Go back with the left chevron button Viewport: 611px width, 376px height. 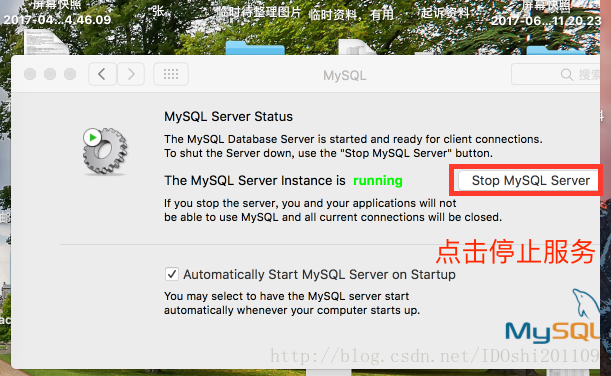click(x=102, y=74)
